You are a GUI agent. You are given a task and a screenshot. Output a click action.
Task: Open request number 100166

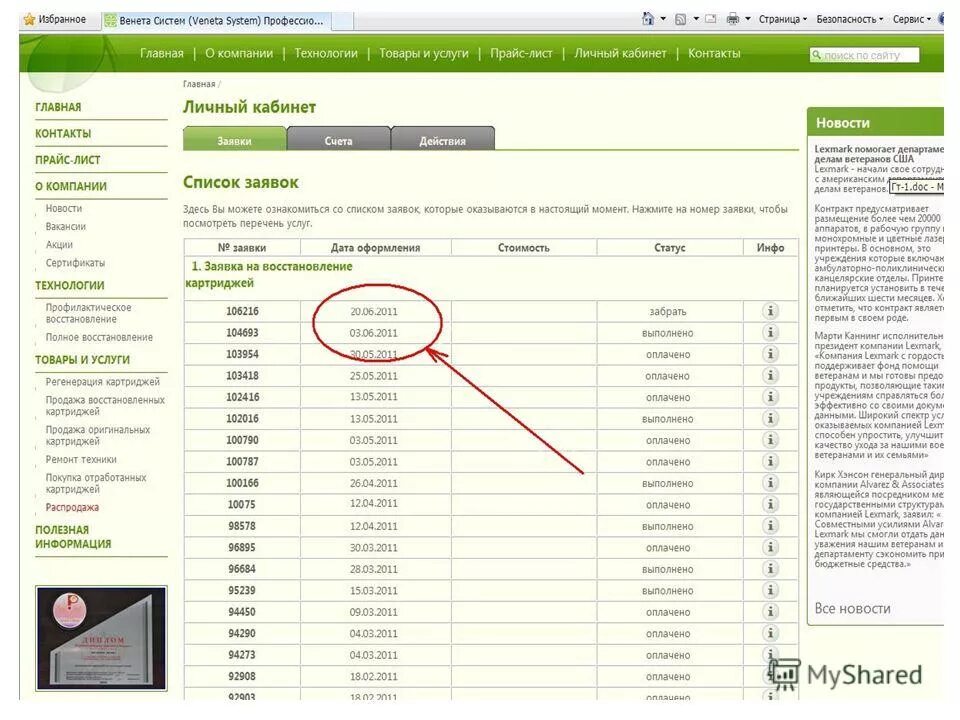click(242, 482)
